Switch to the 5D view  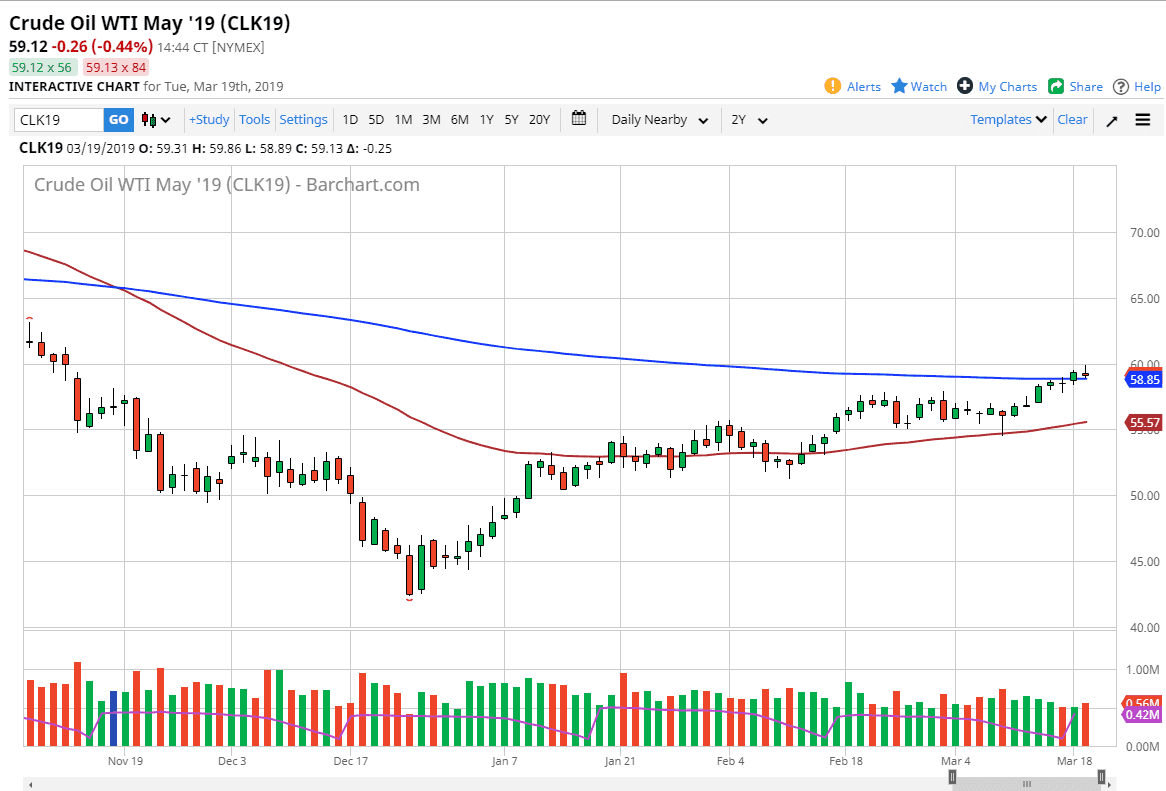click(x=376, y=119)
